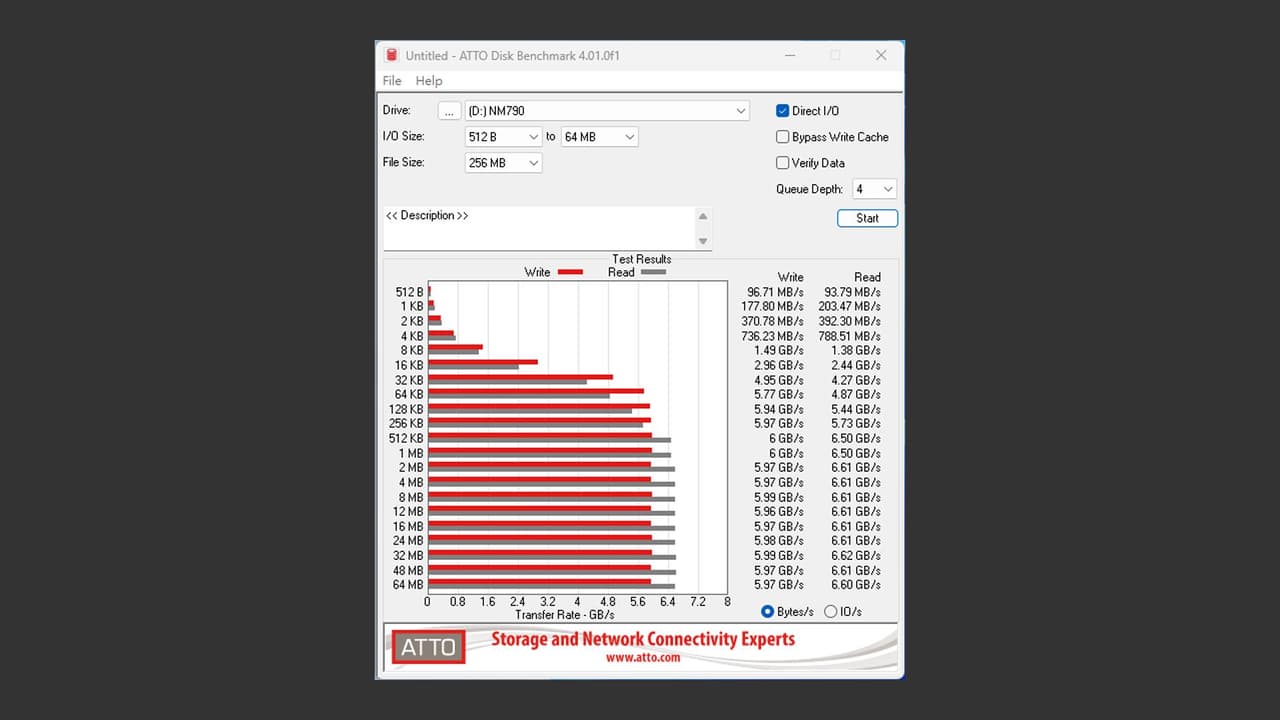
Task: Enable the Verify Data checkbox
Action: (x=783, y=163)
